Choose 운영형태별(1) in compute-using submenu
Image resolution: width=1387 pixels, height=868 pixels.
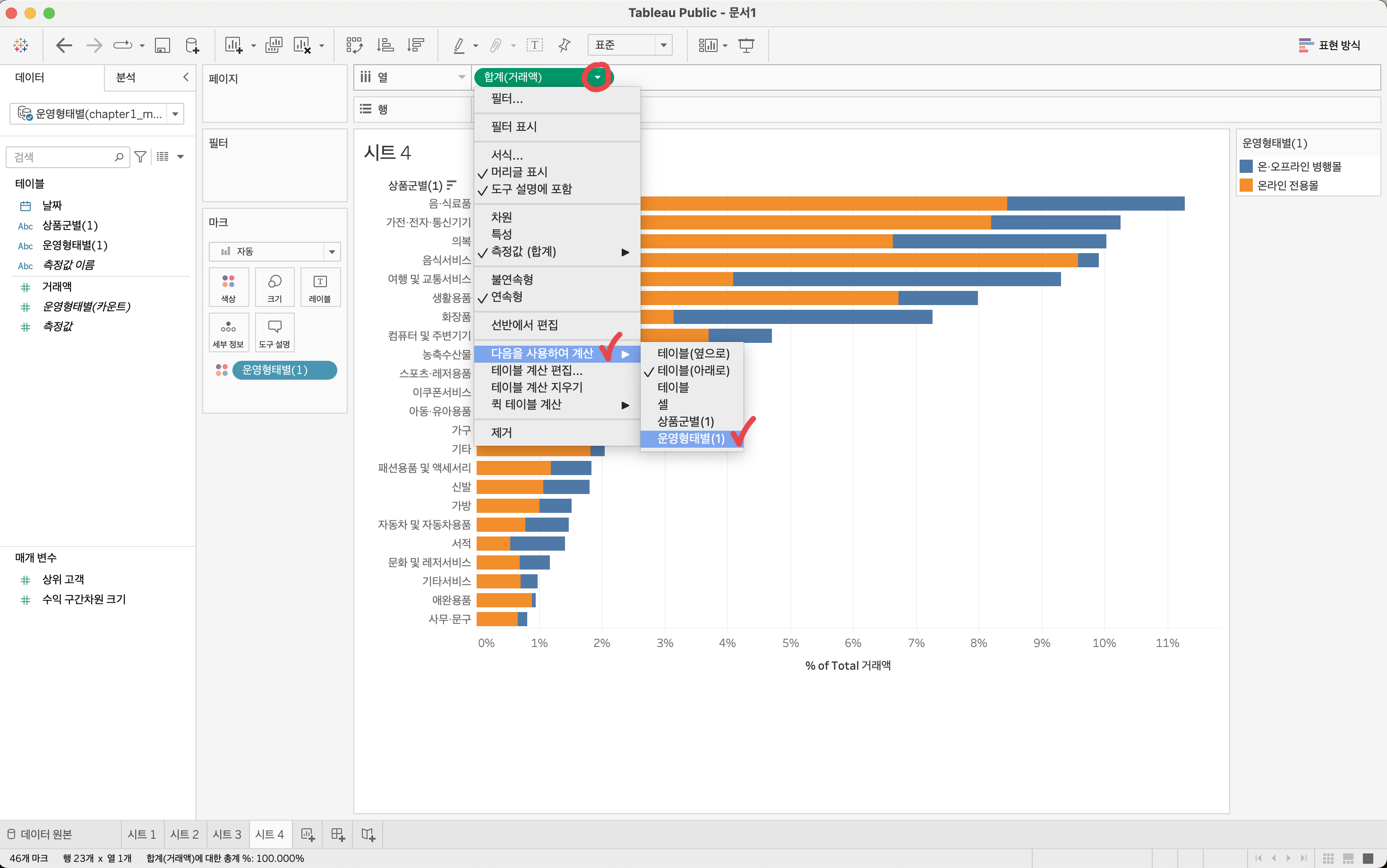pos(691,439)
